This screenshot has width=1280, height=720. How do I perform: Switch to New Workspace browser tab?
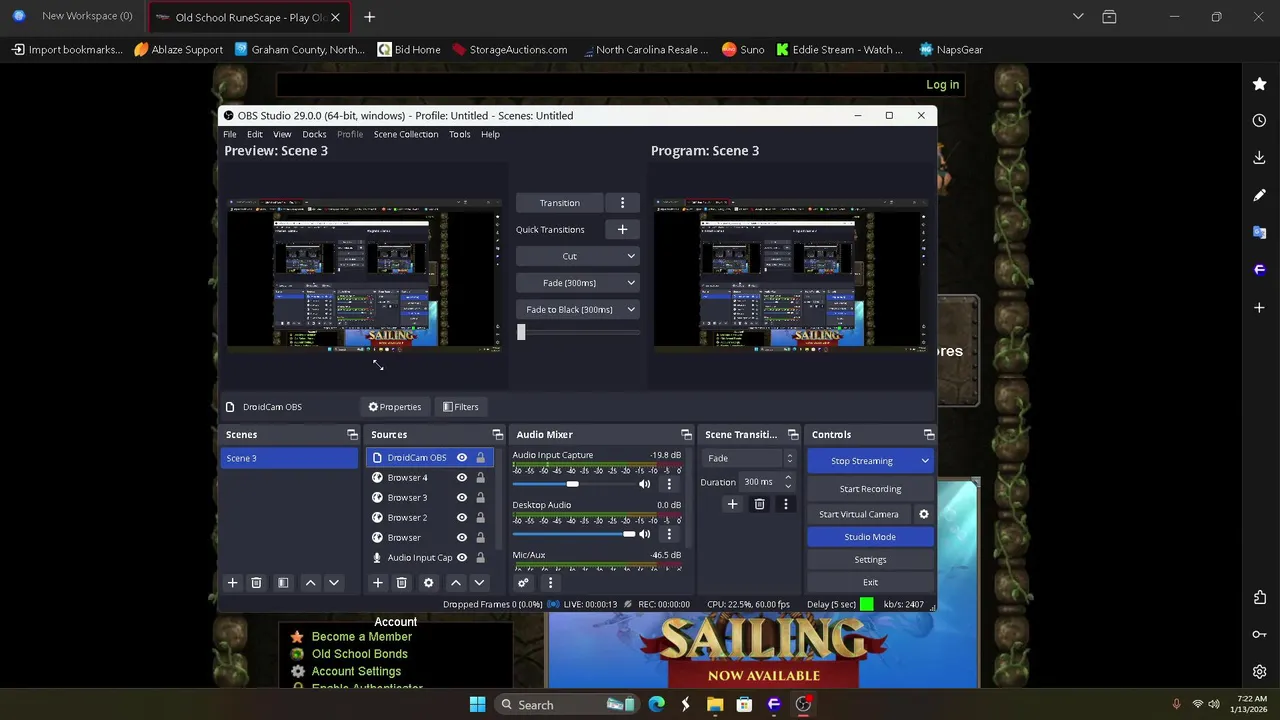point(75,16)
